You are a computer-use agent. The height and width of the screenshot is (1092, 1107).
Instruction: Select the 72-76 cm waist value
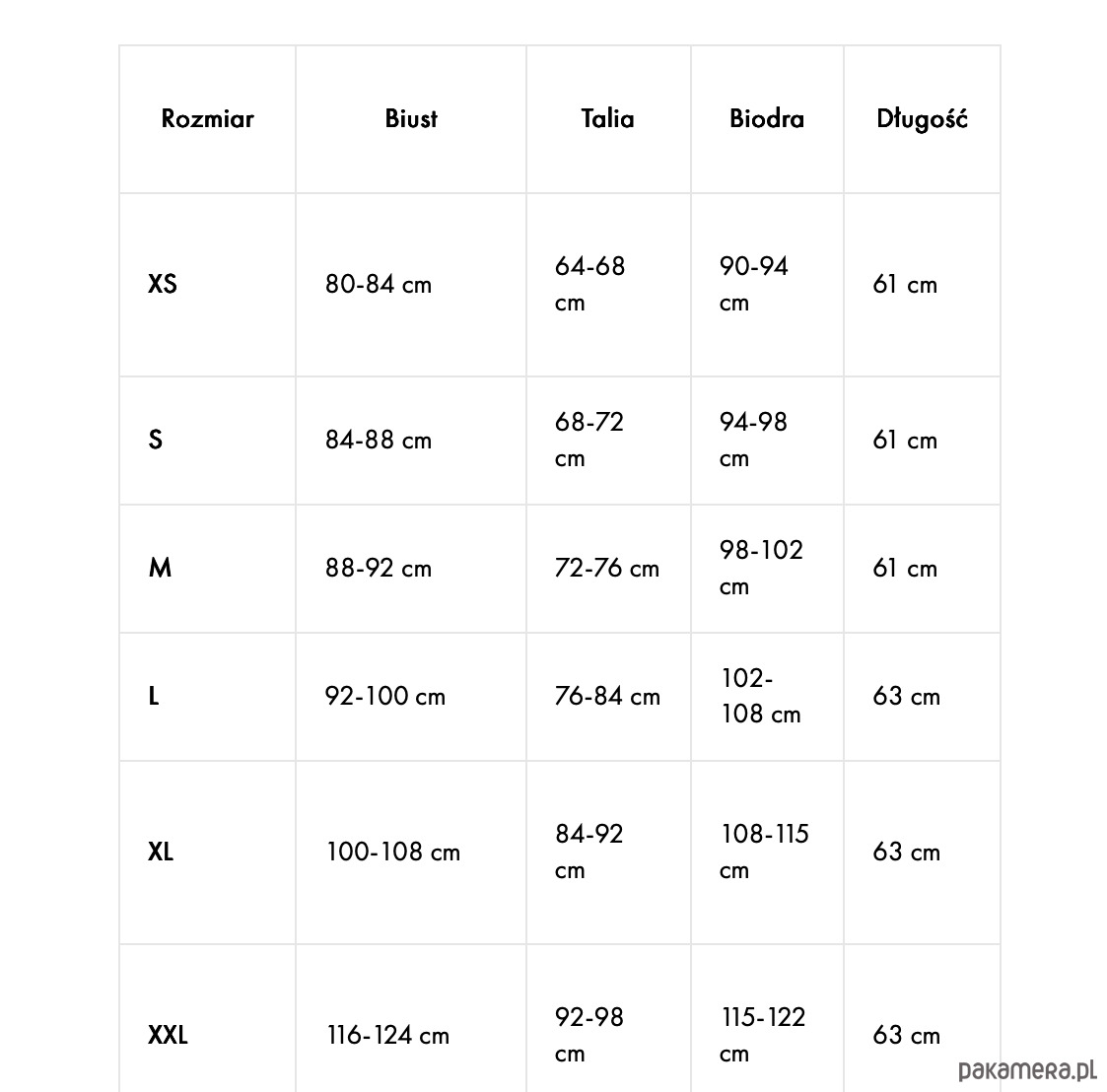pyautogui.click(x=607, y=569)
